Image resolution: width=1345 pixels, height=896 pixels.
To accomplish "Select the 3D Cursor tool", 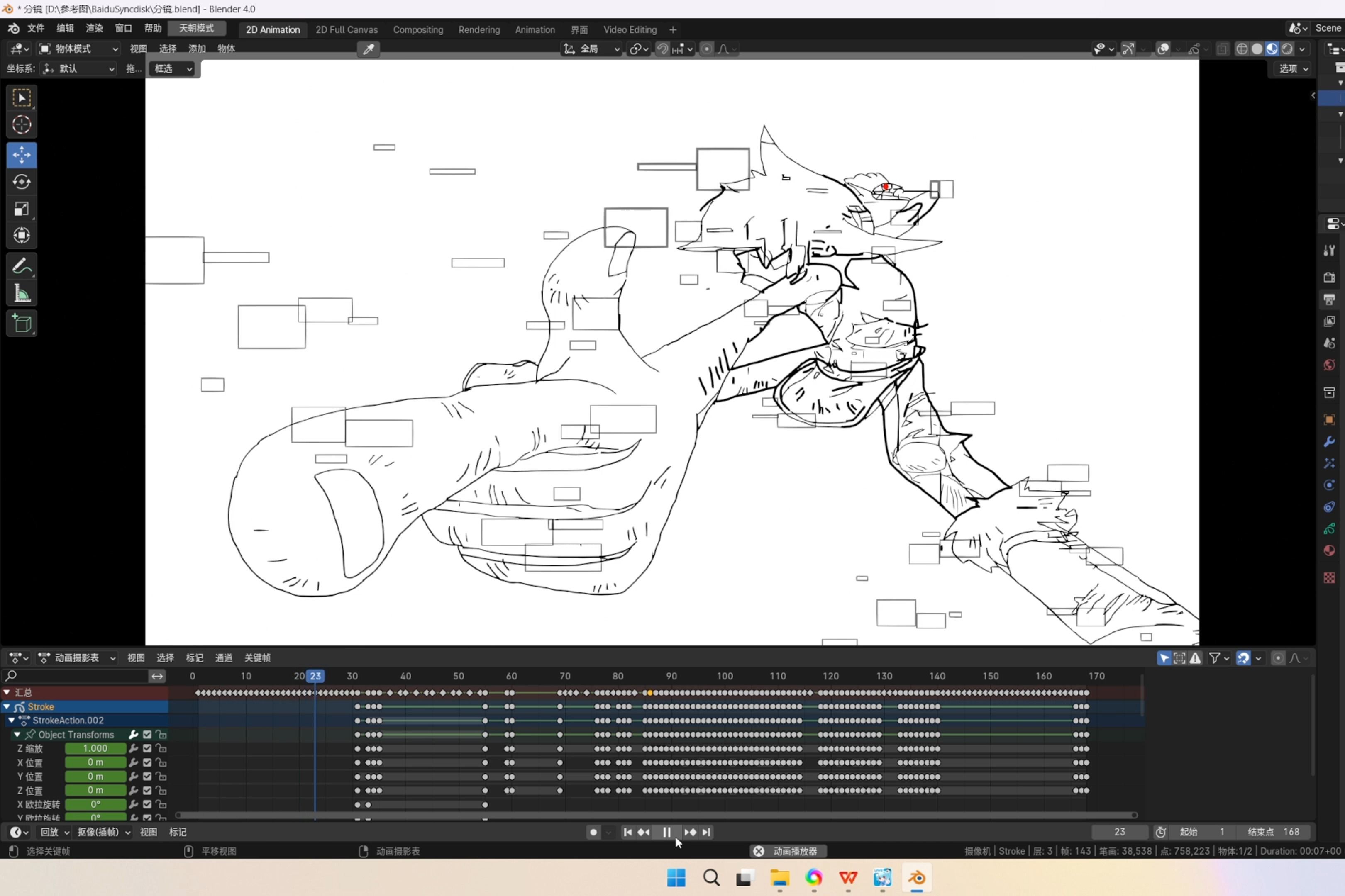I will point(22,124).
